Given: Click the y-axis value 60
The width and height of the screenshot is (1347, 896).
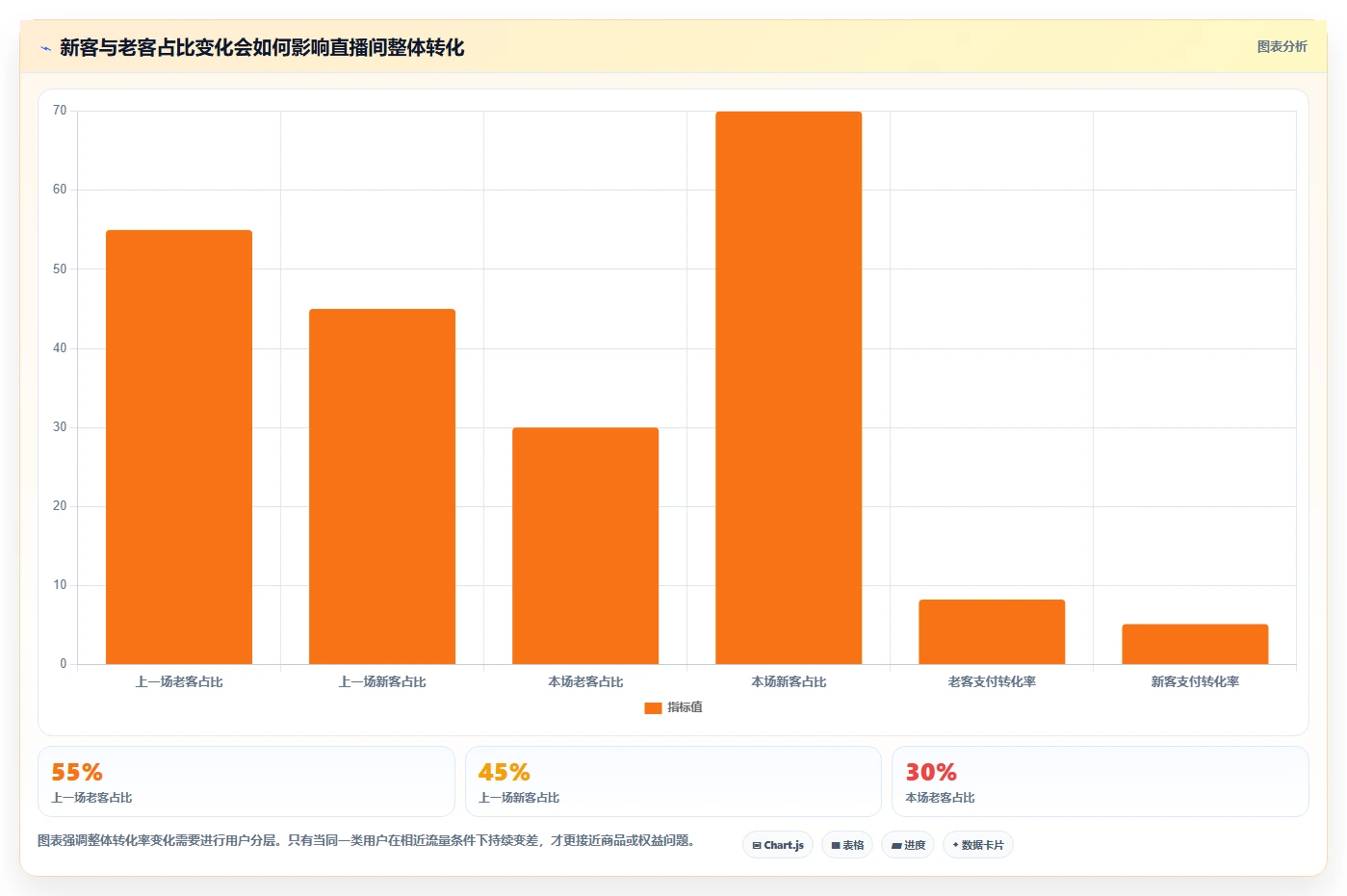Looking at the screenshot, I should [x=60, y=190].
